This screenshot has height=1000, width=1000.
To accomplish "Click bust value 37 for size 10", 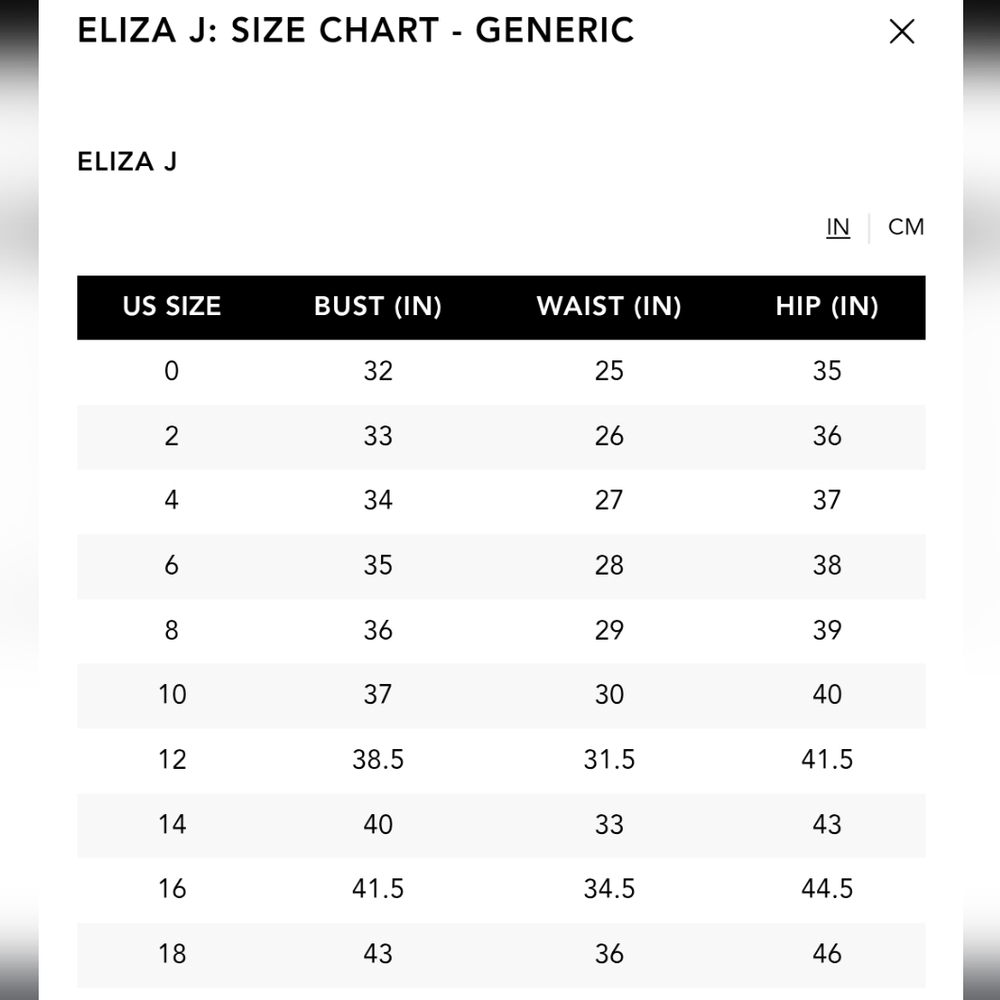I will [378, 694].
